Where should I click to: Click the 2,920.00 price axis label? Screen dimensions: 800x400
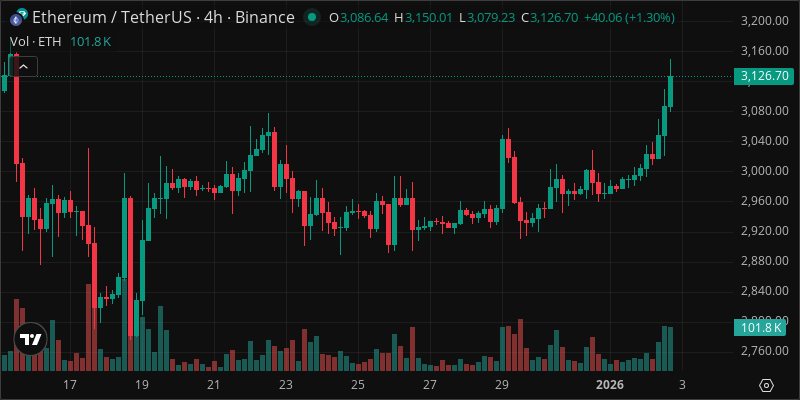coord(764,231)
